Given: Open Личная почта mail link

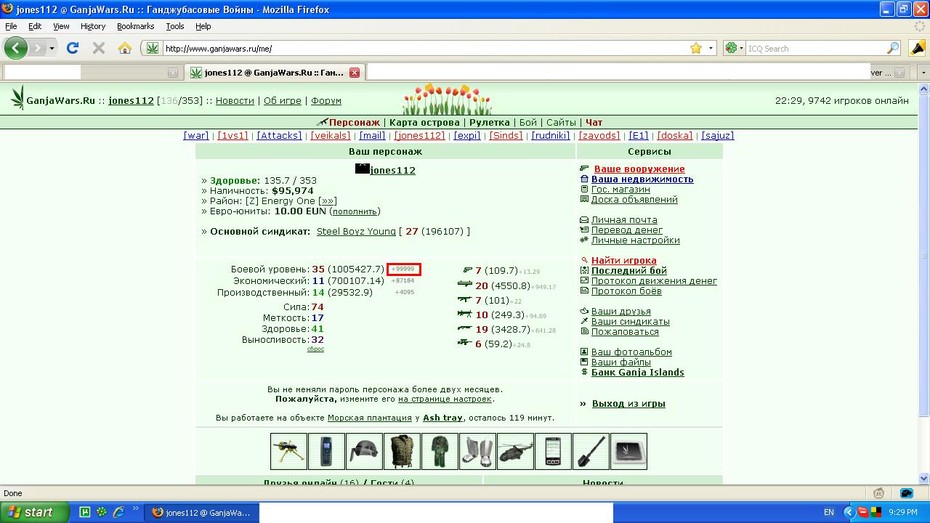Looking at the screenshot, I should [624, 219].
